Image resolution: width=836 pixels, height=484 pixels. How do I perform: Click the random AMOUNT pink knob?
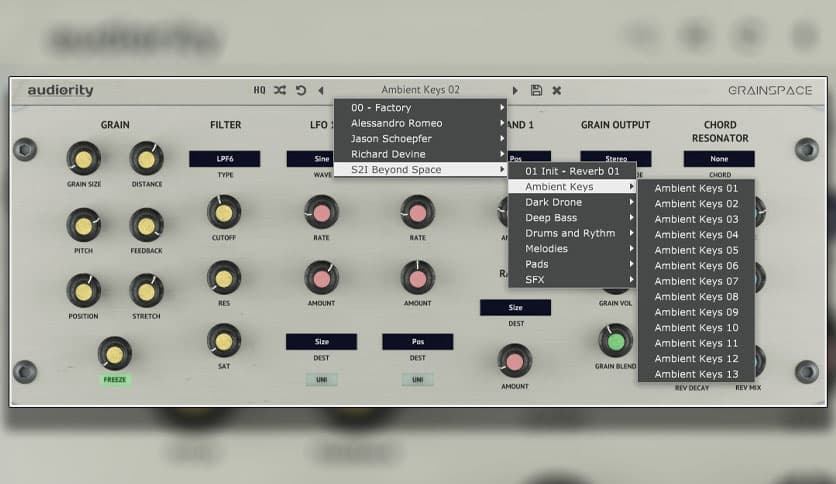pos(515,361)
